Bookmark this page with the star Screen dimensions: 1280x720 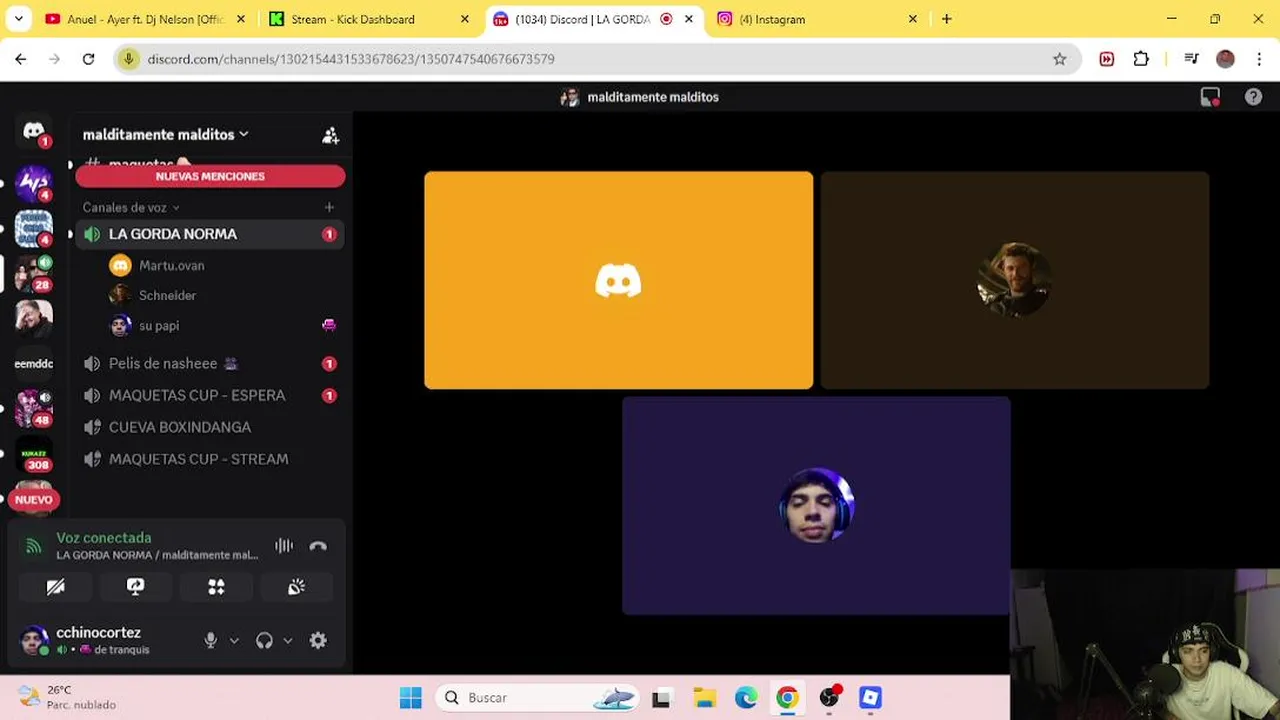(1059, 59)
